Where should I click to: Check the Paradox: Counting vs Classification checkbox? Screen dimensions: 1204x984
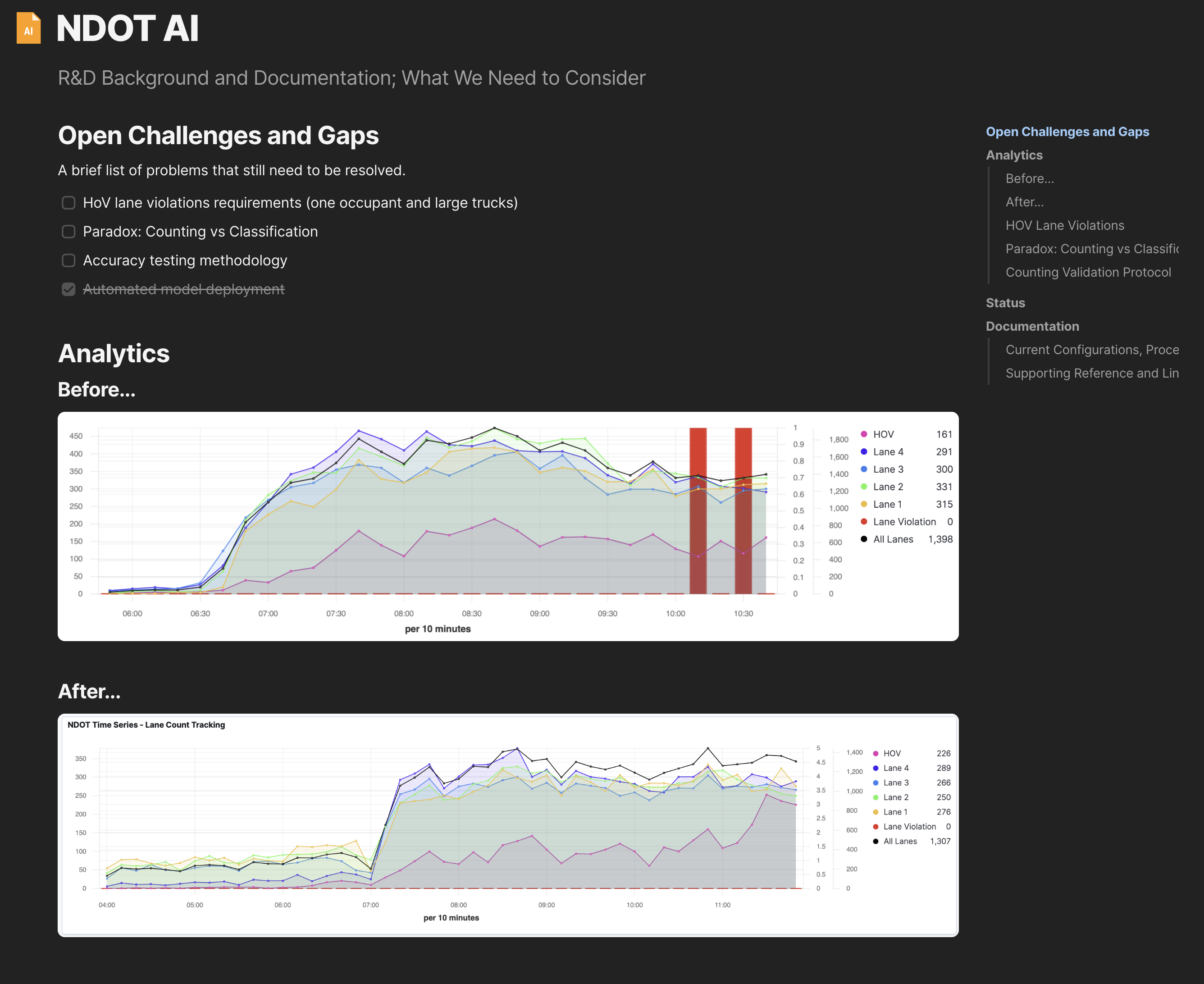(68, 231)
